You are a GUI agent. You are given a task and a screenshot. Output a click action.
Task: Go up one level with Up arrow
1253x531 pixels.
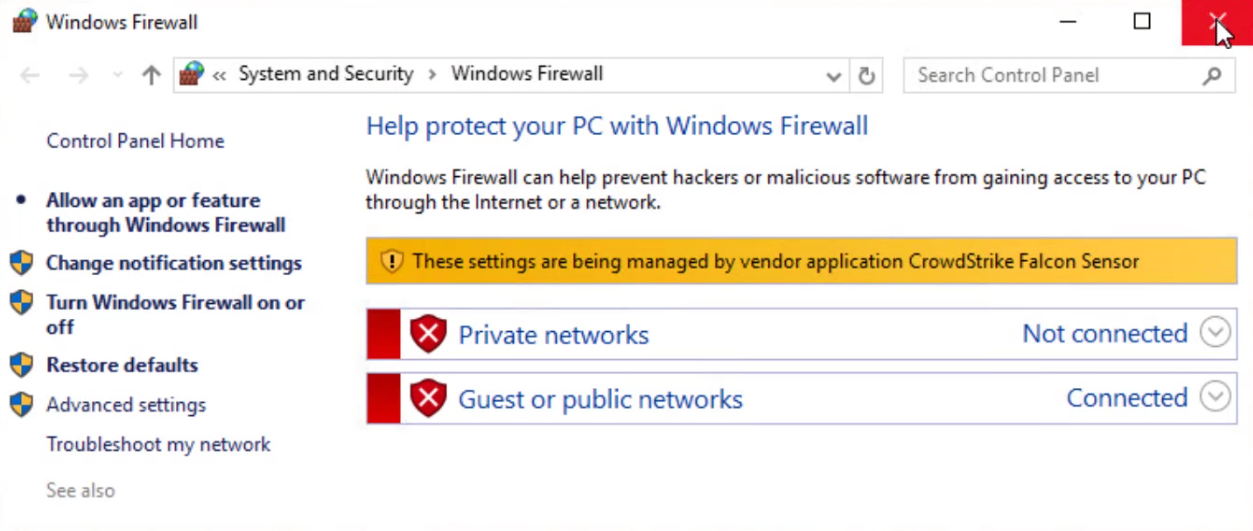pyautogui.click(x=151, y=75)
